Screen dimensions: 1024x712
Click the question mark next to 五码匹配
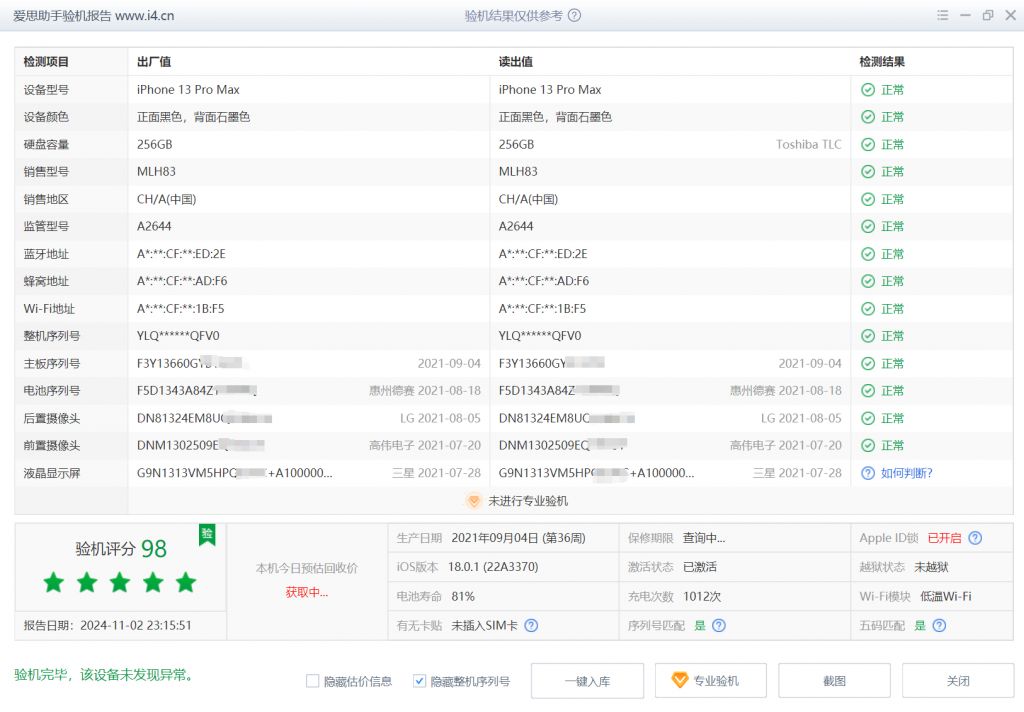[938, 625]
